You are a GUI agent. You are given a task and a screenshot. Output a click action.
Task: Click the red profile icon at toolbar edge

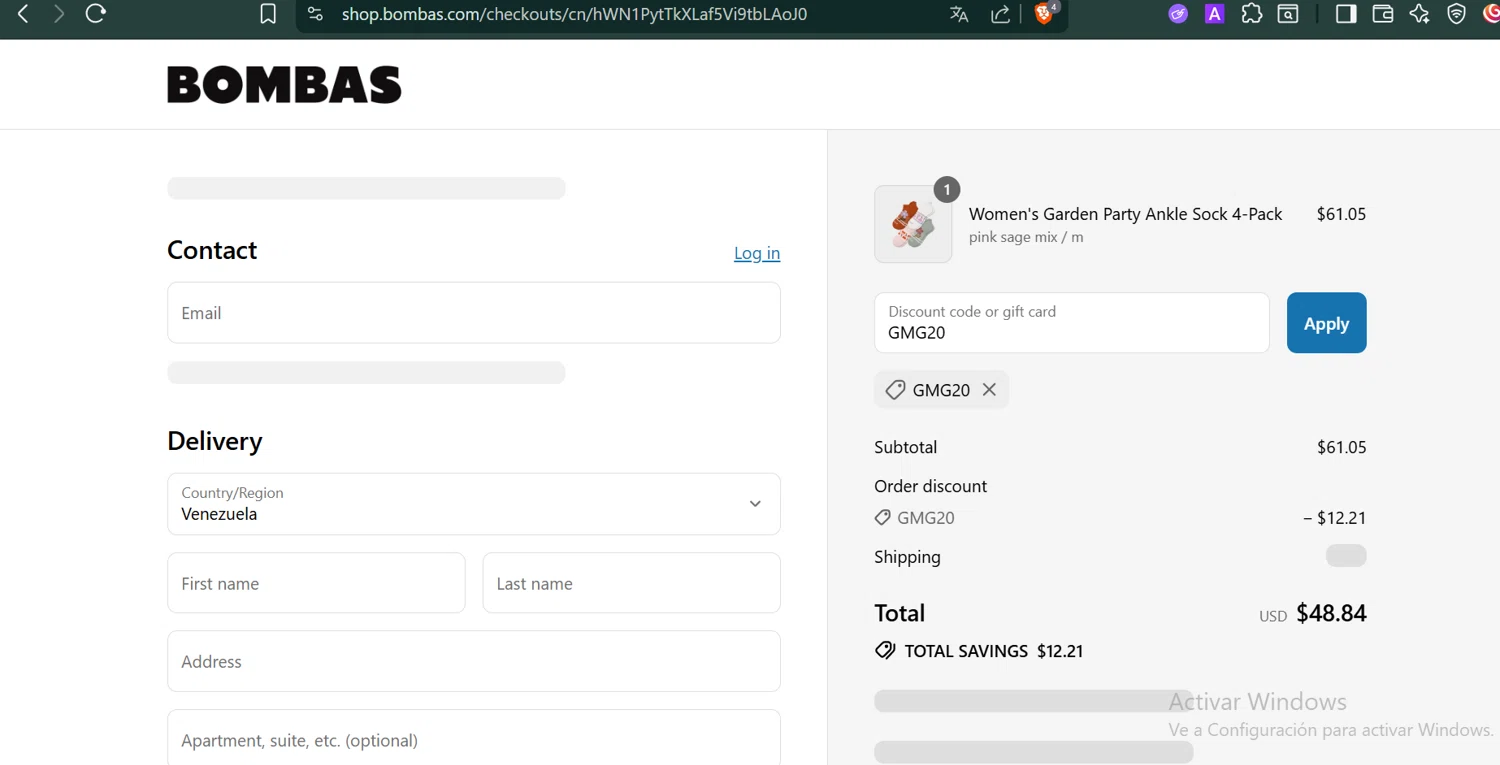pyautogui.click(x=1491, y=14)
